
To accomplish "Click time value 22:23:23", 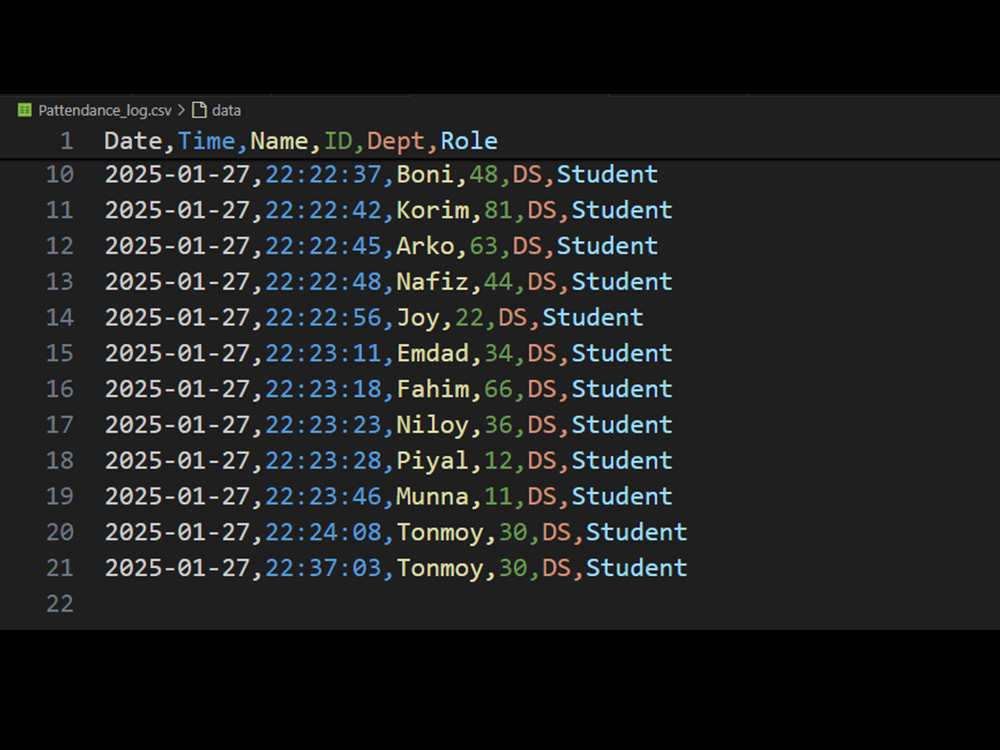I will (323, 424).
